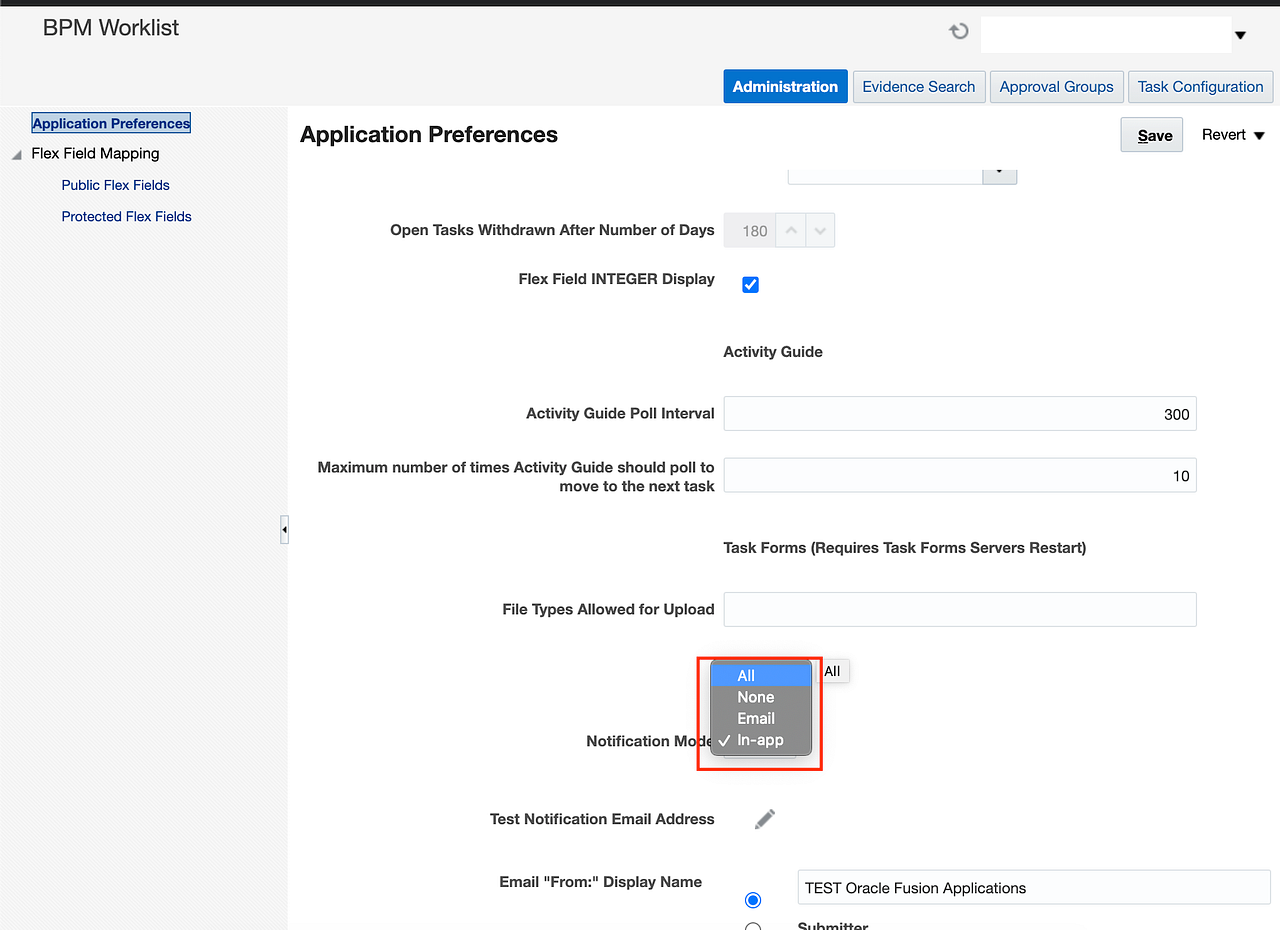Collapse the left sidebar using the splitter arrow
The height and width of the screenshot is (930, 1280).
pos(284,529)
